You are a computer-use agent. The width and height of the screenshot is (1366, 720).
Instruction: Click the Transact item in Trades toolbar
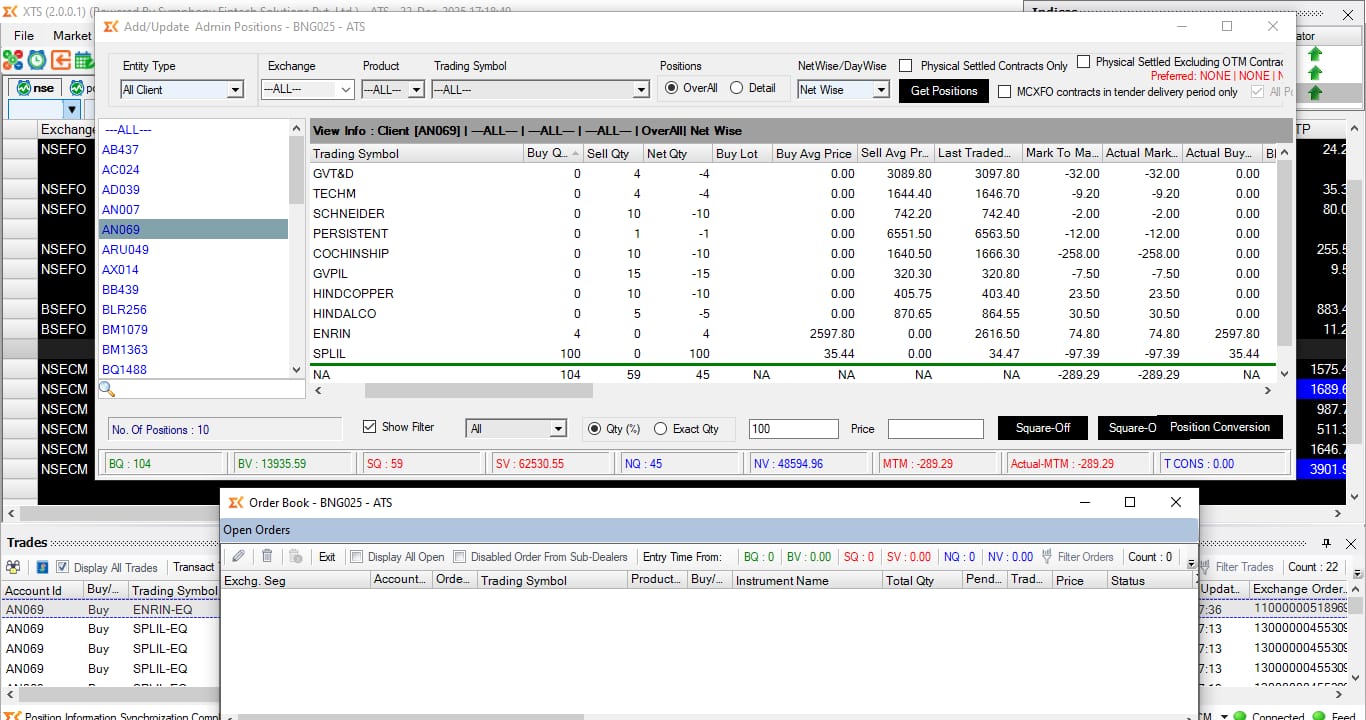click(x=194, y=567)
